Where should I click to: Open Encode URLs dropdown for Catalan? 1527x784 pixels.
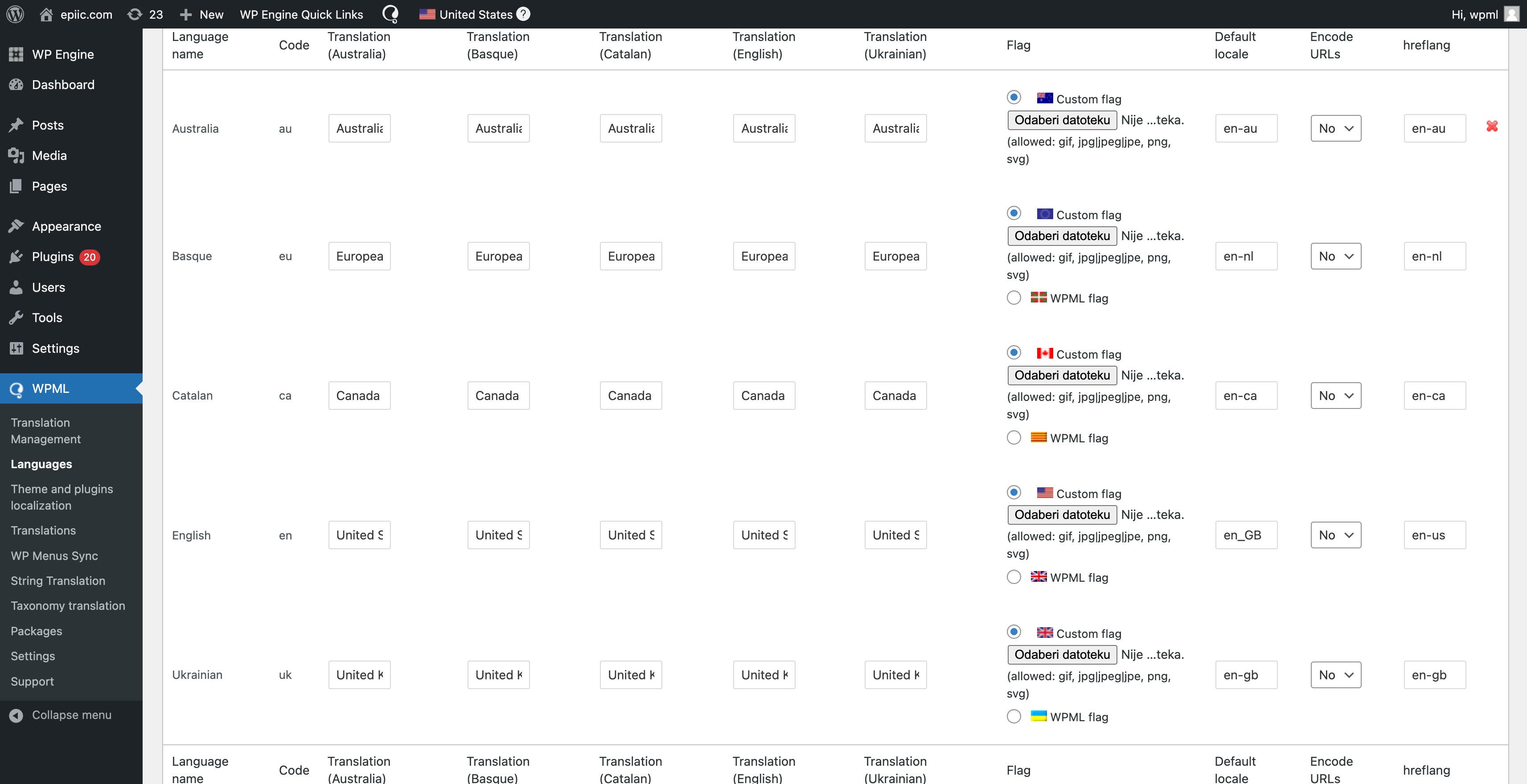coord(1335,396)
